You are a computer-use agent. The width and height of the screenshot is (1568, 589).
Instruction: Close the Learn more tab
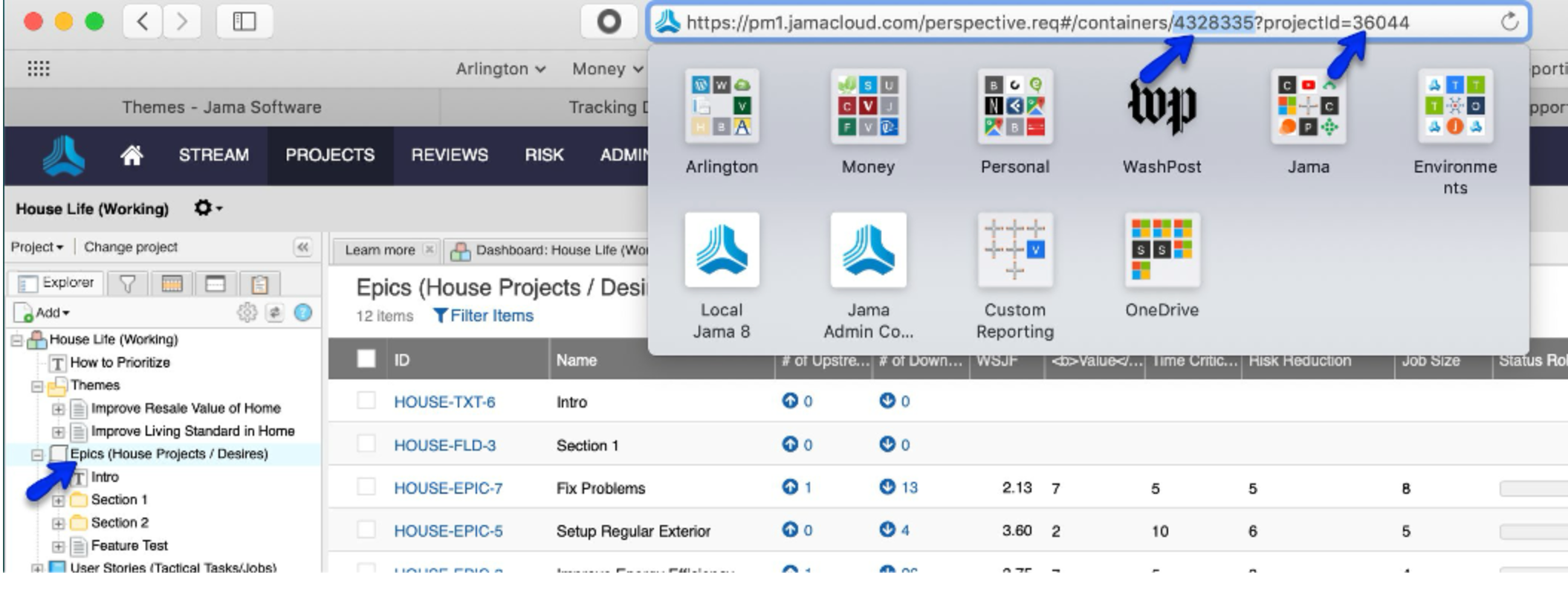429,250
